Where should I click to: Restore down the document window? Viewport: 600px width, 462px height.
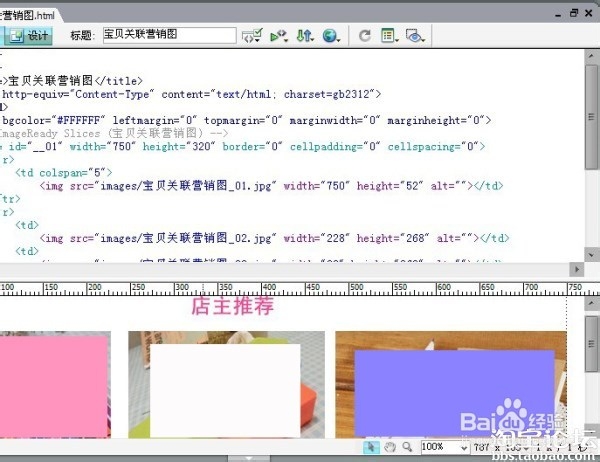tap(574, 13)
